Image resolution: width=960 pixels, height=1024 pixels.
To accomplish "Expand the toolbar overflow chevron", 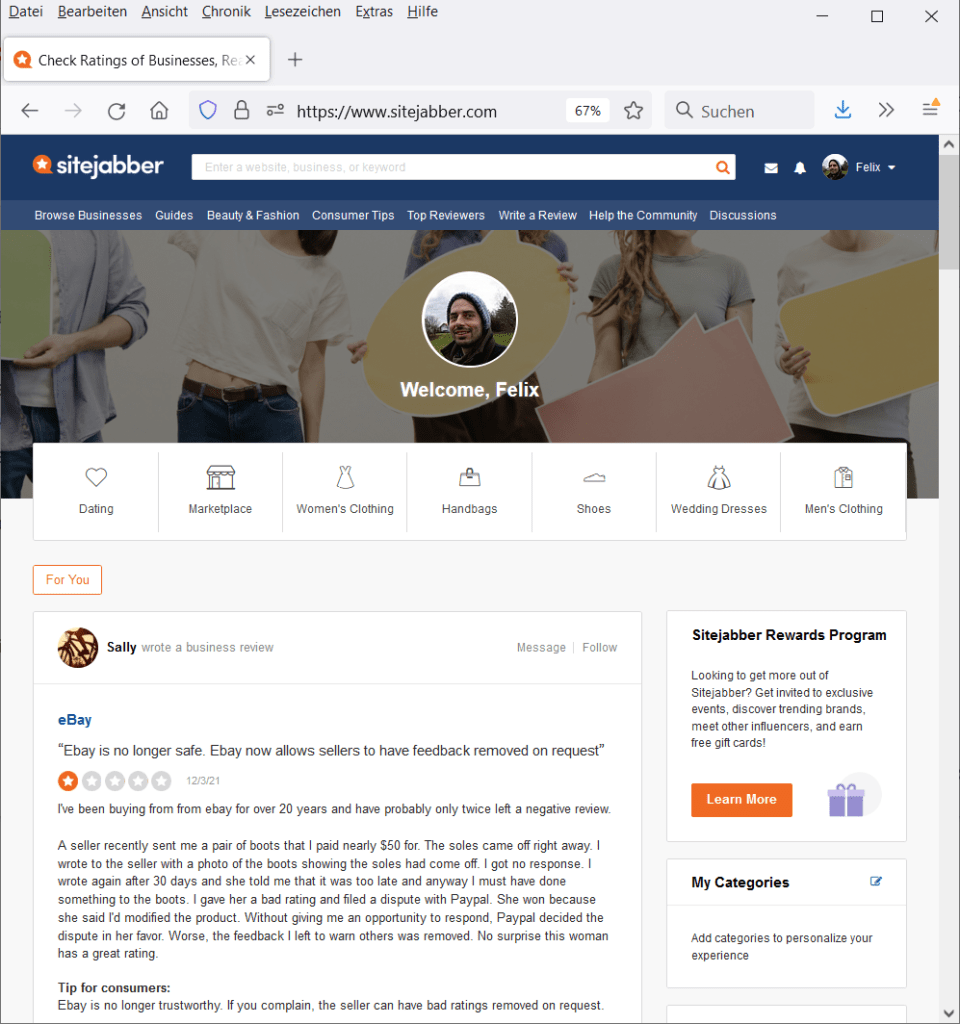I will (x=886, y=111).
